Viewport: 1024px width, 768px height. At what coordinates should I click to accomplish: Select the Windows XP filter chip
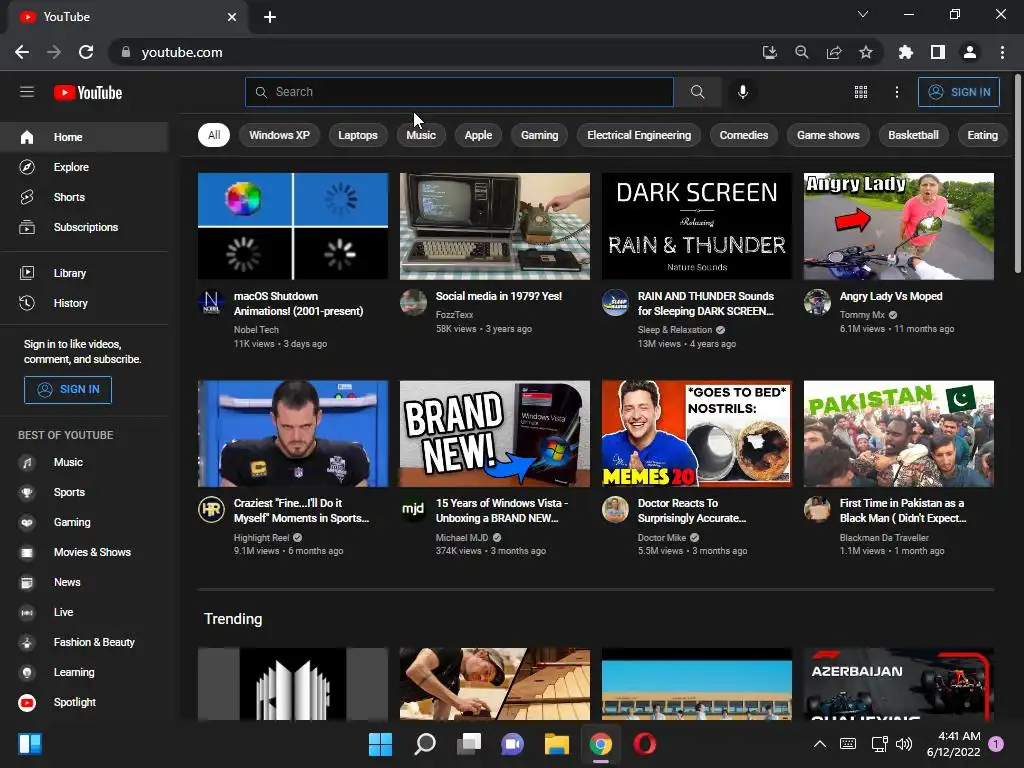(x=280, y=135)
